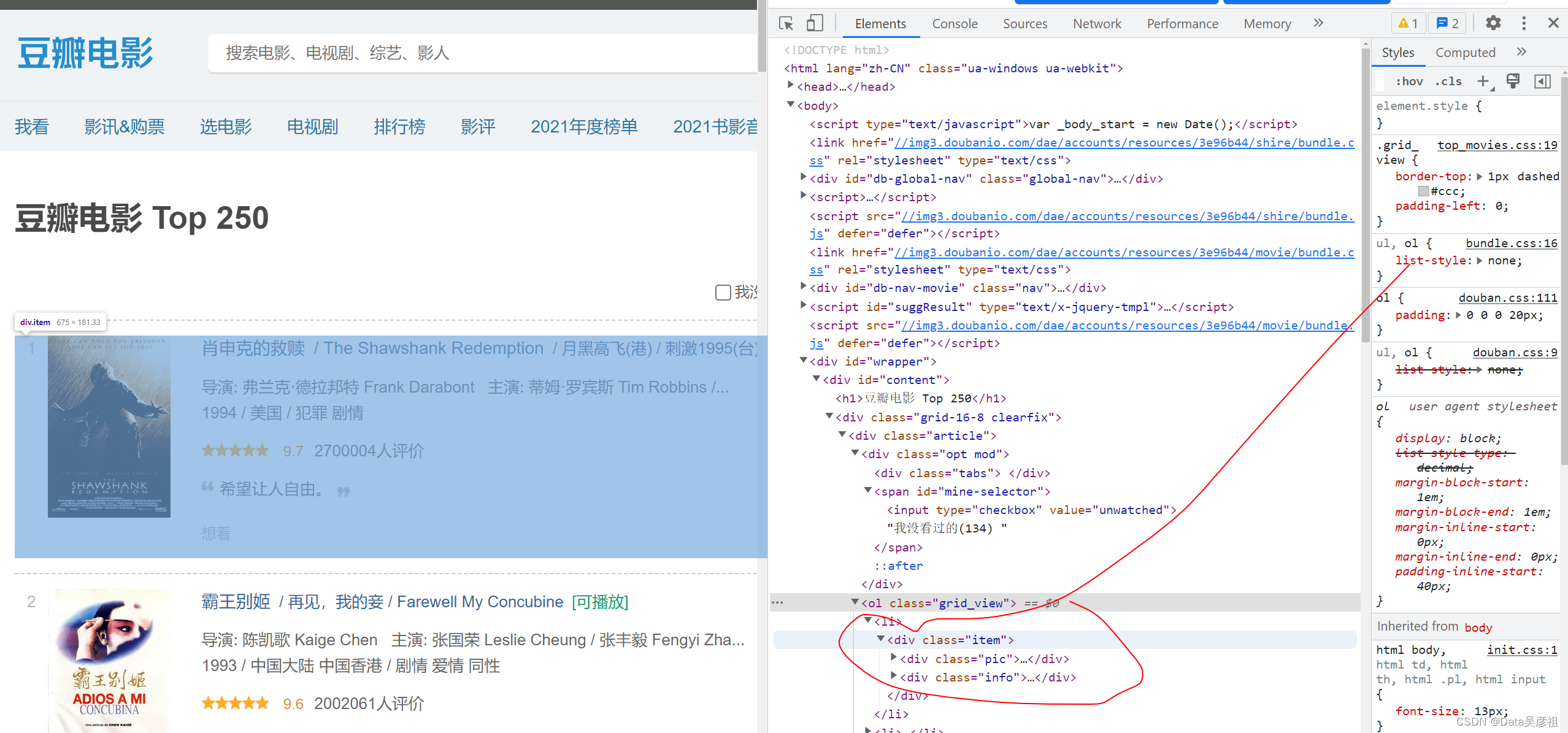Expand padding shorthand in ol rule

tap(1459, 315)
